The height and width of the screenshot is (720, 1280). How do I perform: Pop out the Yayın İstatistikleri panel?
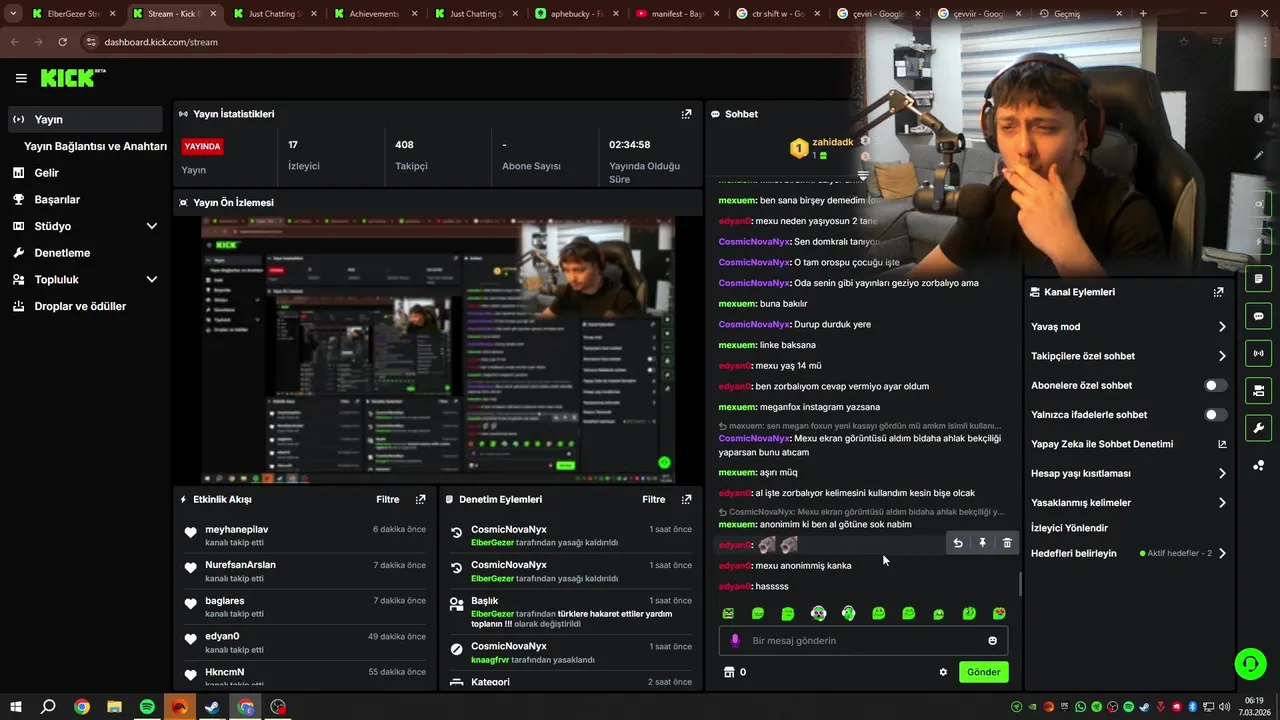686,114
